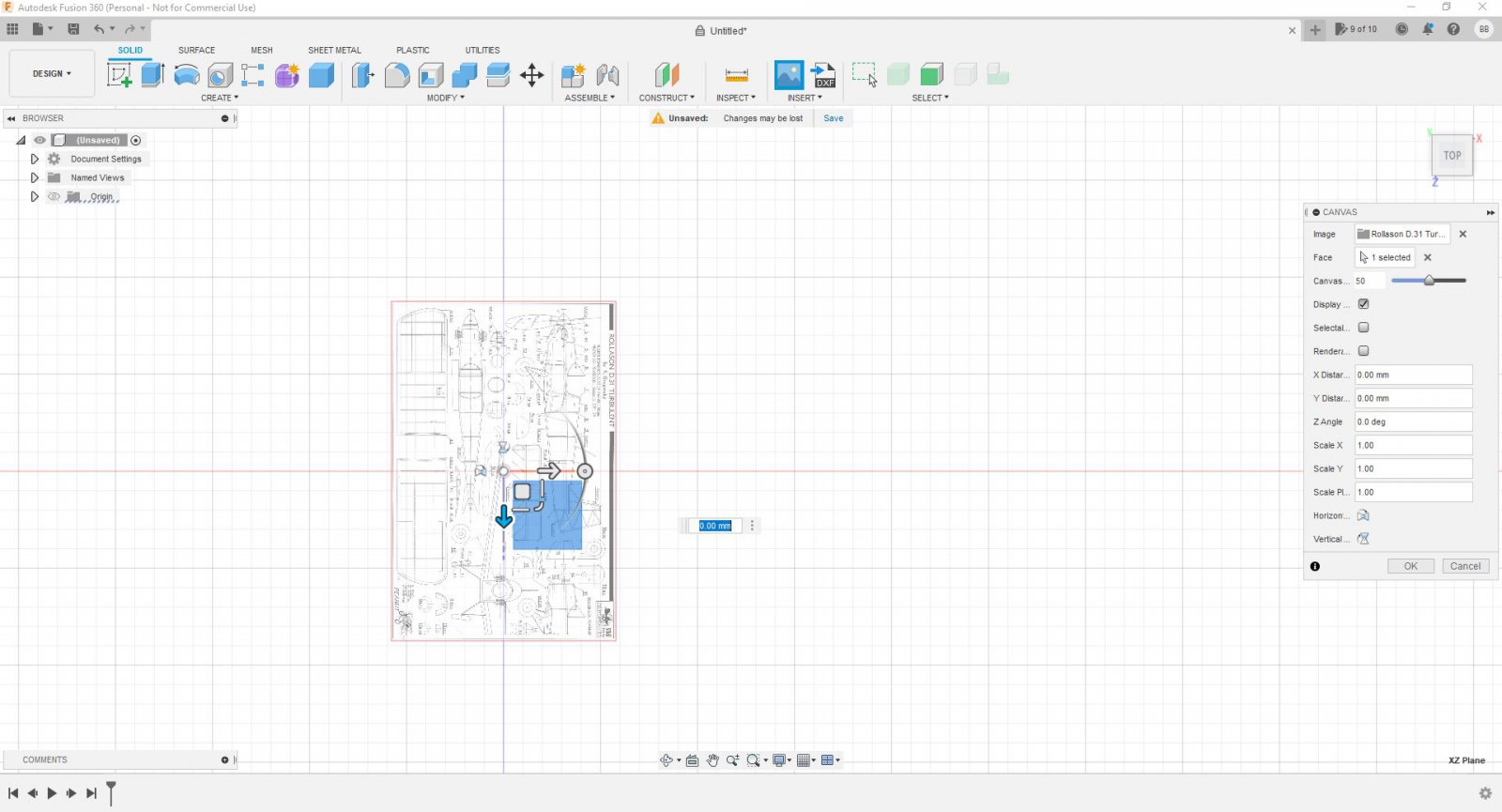Click the Offset Plane construct icon
This screenshot has height=812, width=1502.
click(667, 75)
